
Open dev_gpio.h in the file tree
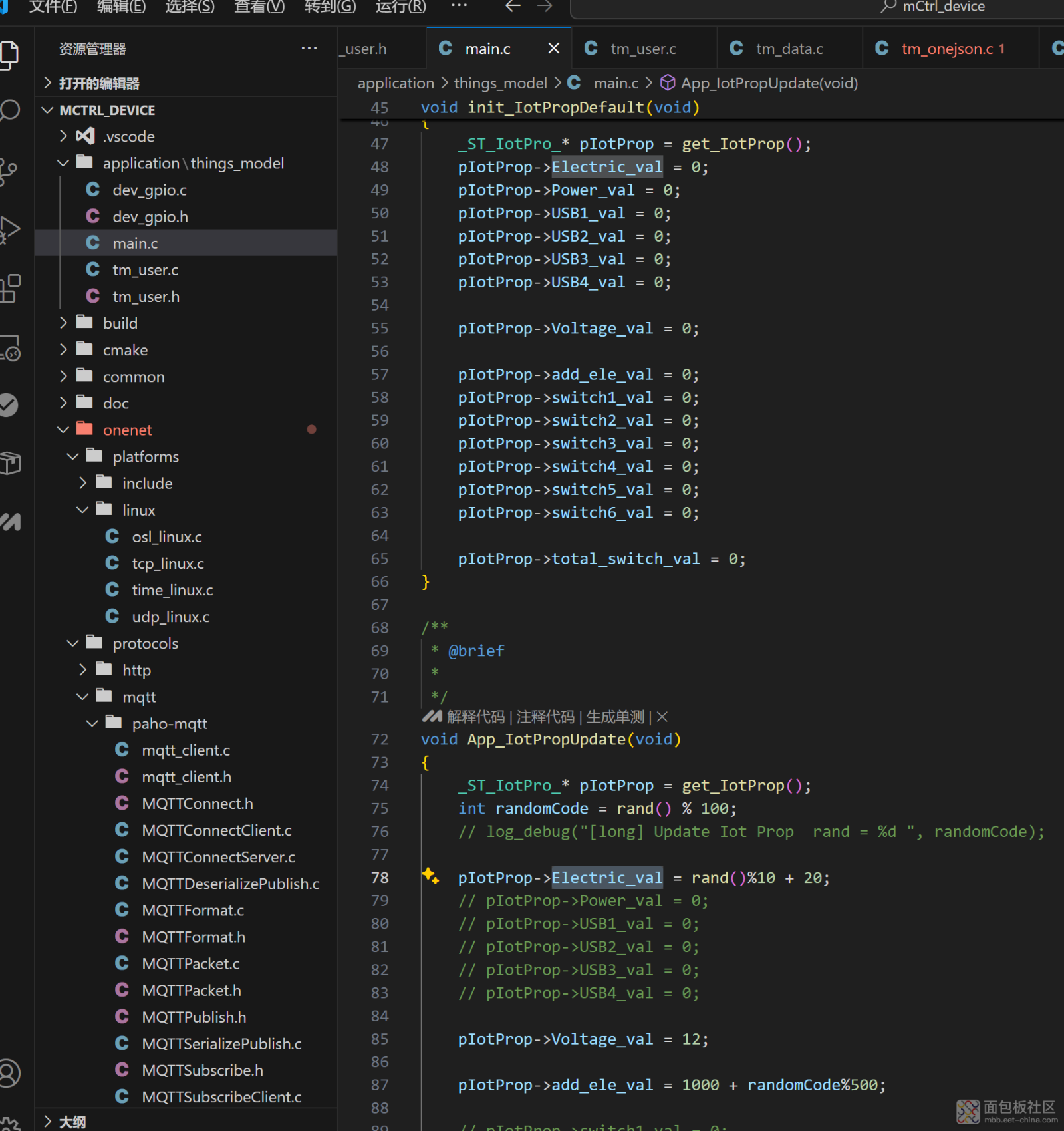[x=150, y=217]
